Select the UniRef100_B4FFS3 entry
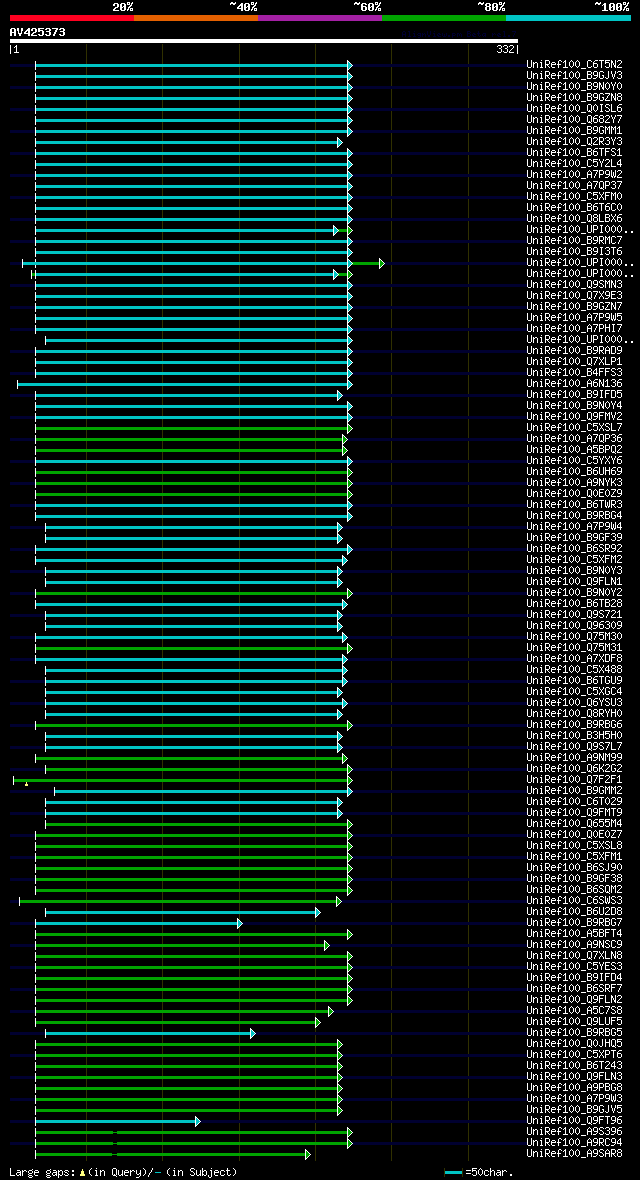 pyautogui.click(x=574, y=373)
